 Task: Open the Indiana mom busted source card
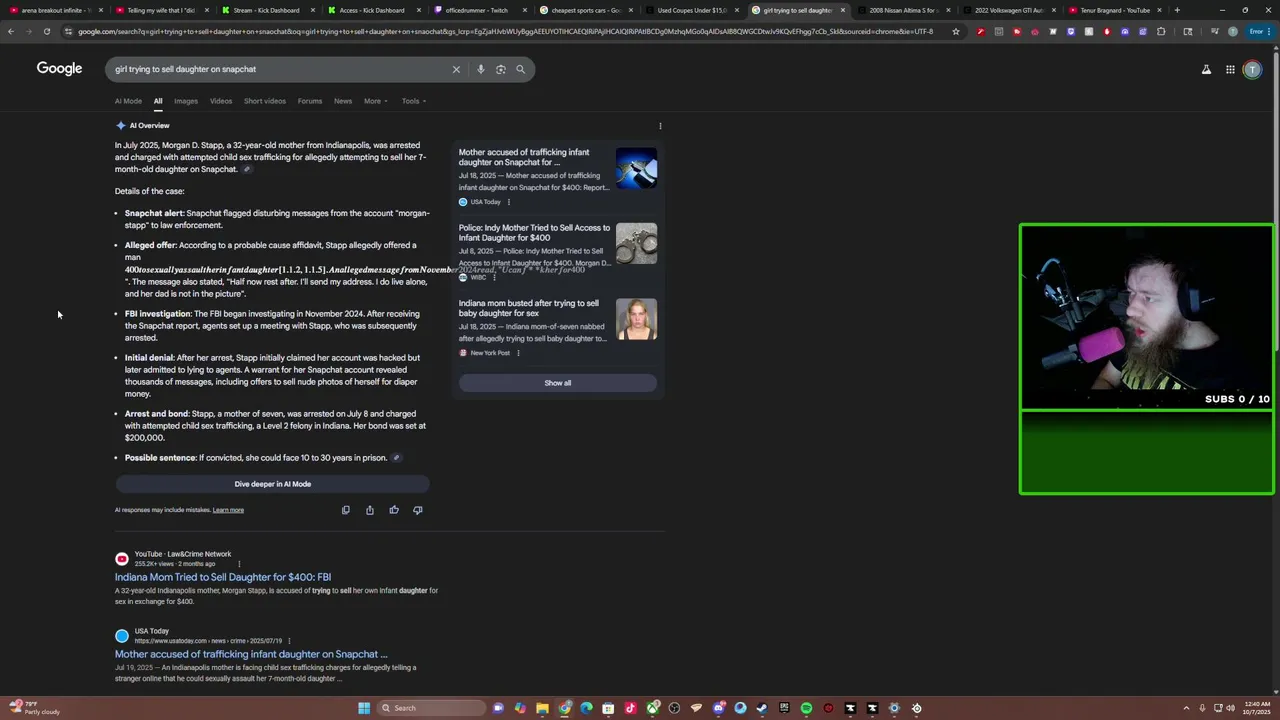[558, 328]
